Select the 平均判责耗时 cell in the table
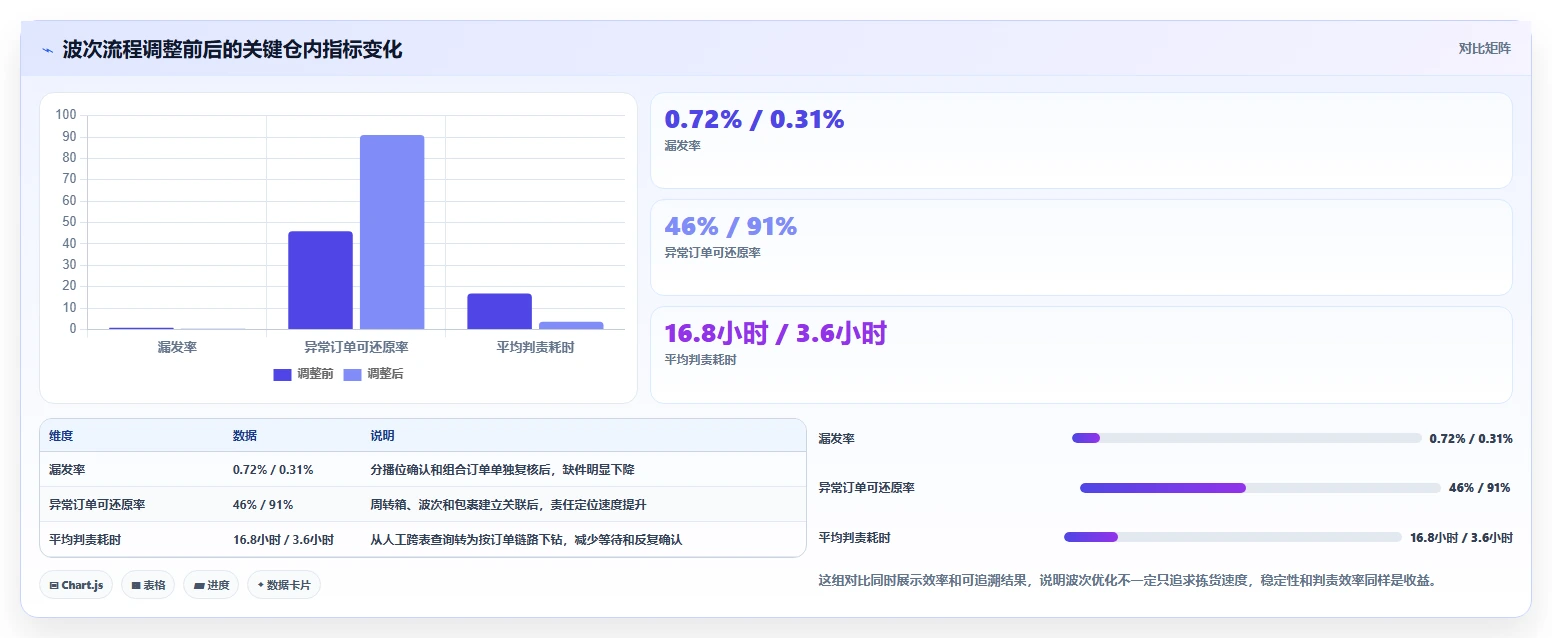Screen dimensions: 1552x638 point(85,540)
